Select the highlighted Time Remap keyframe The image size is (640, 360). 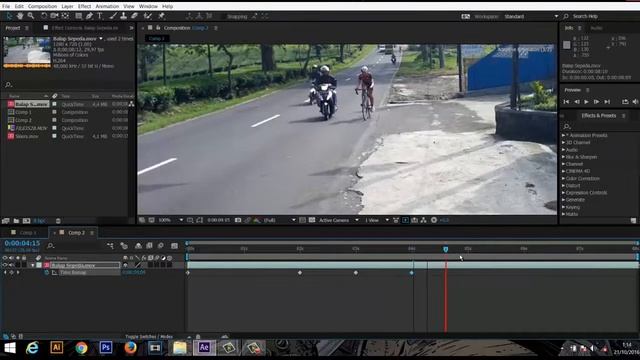tap(411, 272)
